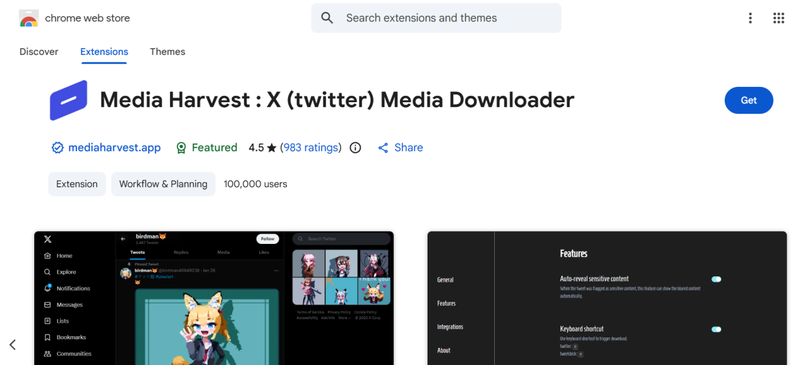
Task: Click the Chrome Web Store logo
Action: coord(29,18)
